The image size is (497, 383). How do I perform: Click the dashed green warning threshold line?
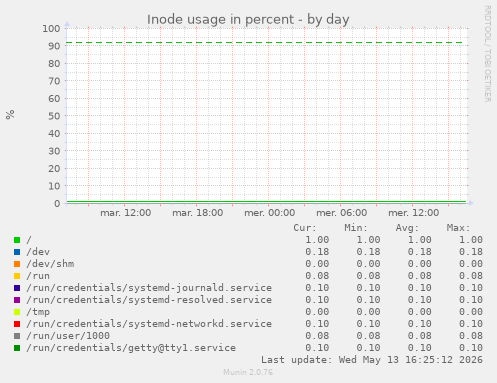pos(265,43)
